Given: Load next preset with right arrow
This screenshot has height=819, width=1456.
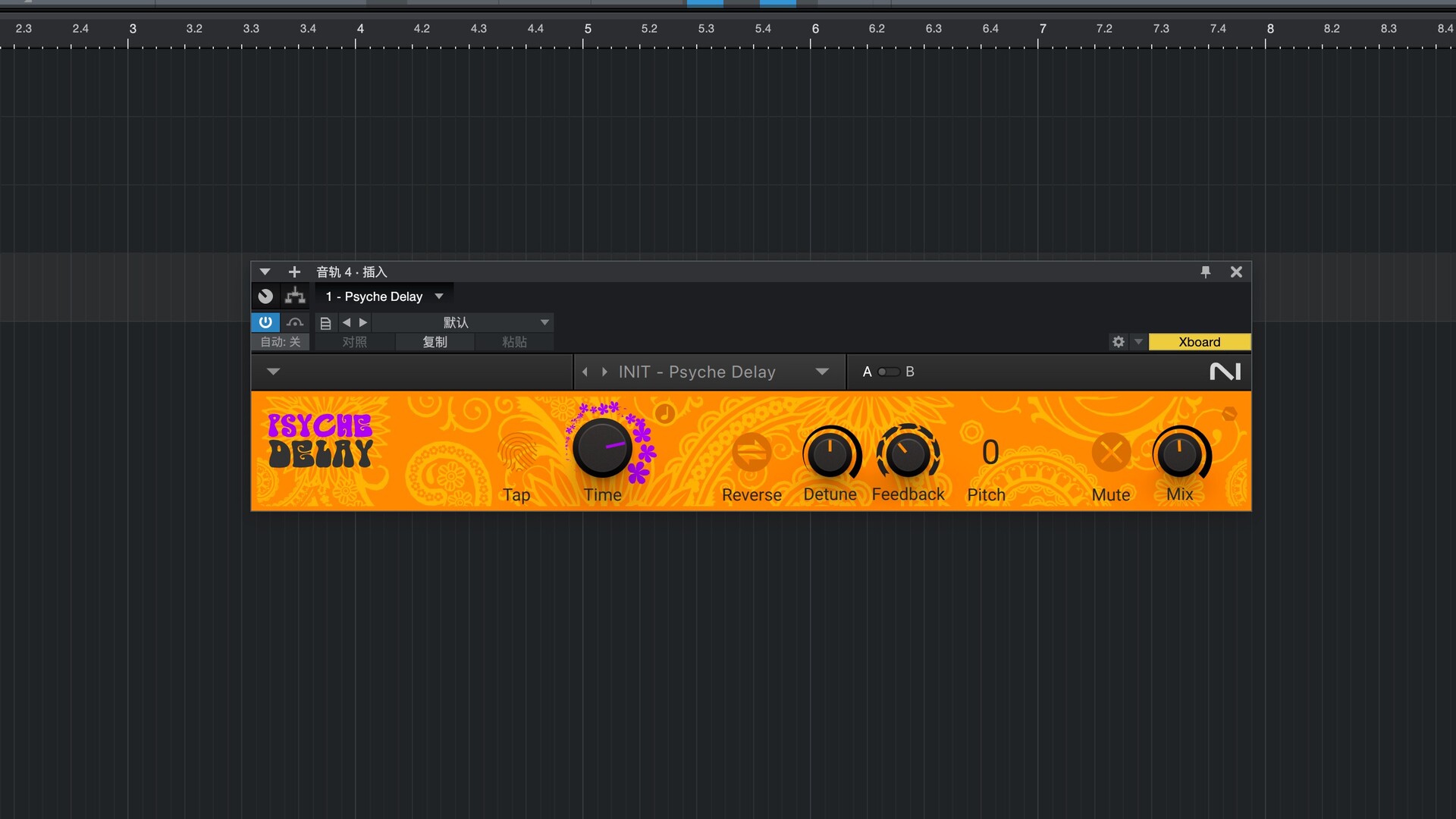Looking at the screenshot, I should tap(362, 322).
